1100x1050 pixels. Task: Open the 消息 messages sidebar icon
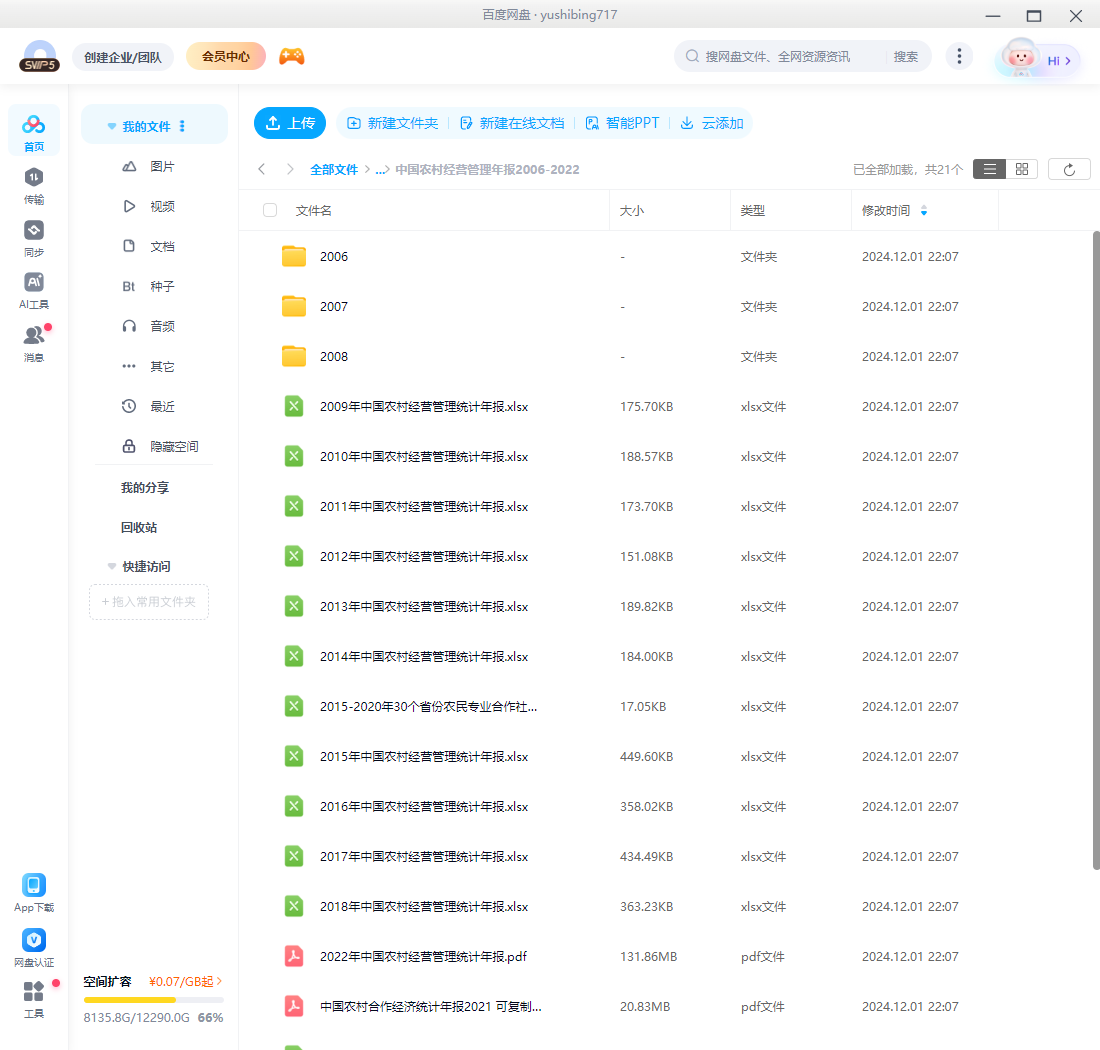click(x=34, y=343)
